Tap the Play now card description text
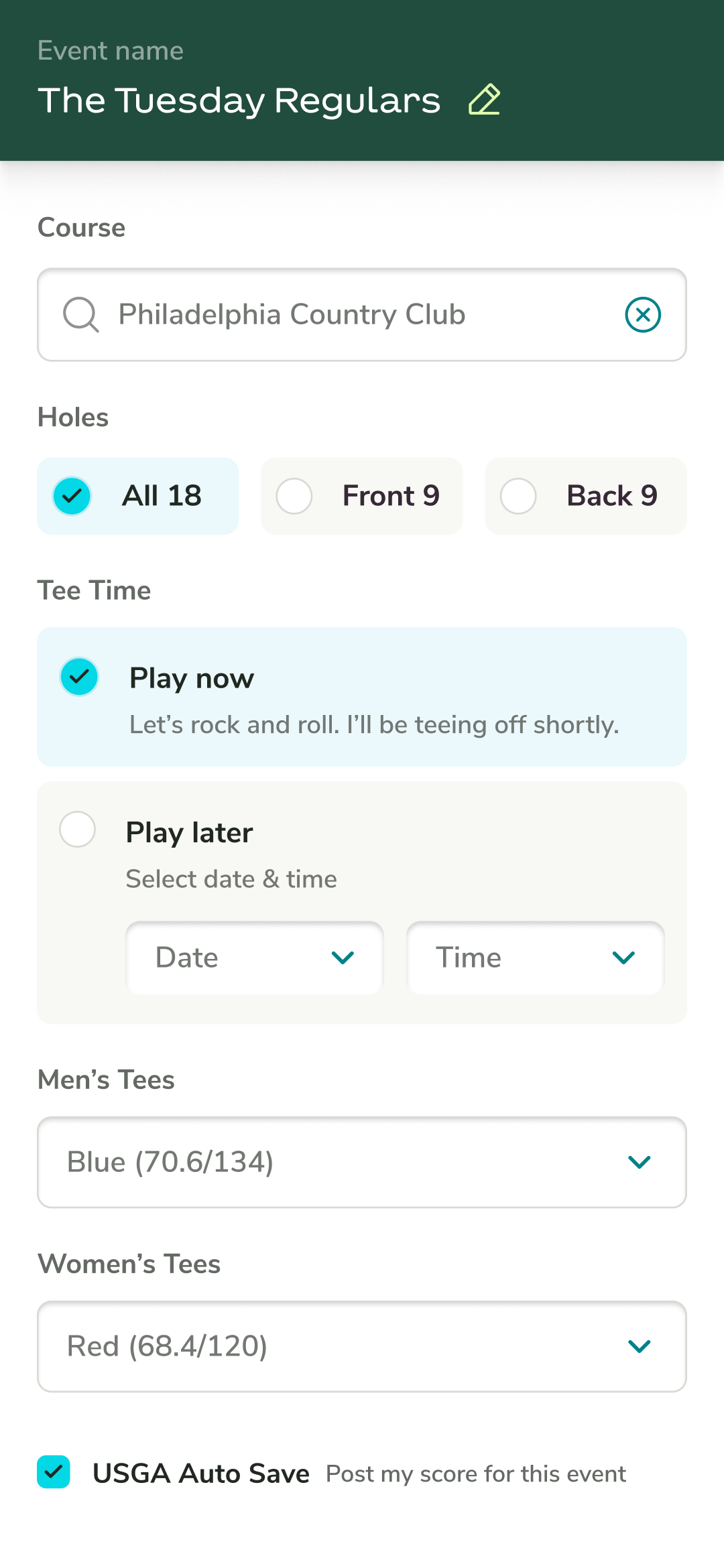Screen dimensions: 724x1568 [x=374, y=725]
